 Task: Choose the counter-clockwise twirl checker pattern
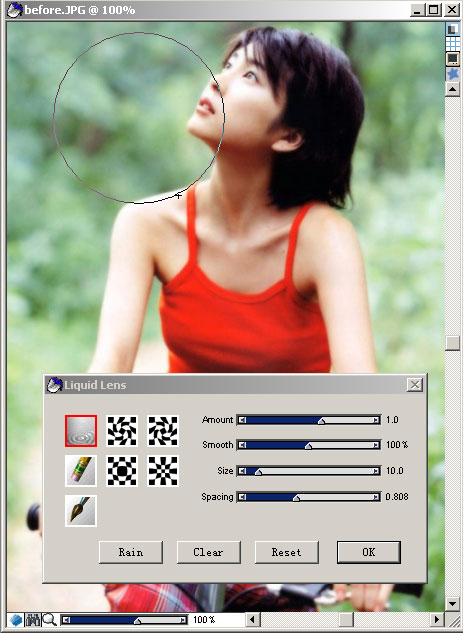(163, 431)
